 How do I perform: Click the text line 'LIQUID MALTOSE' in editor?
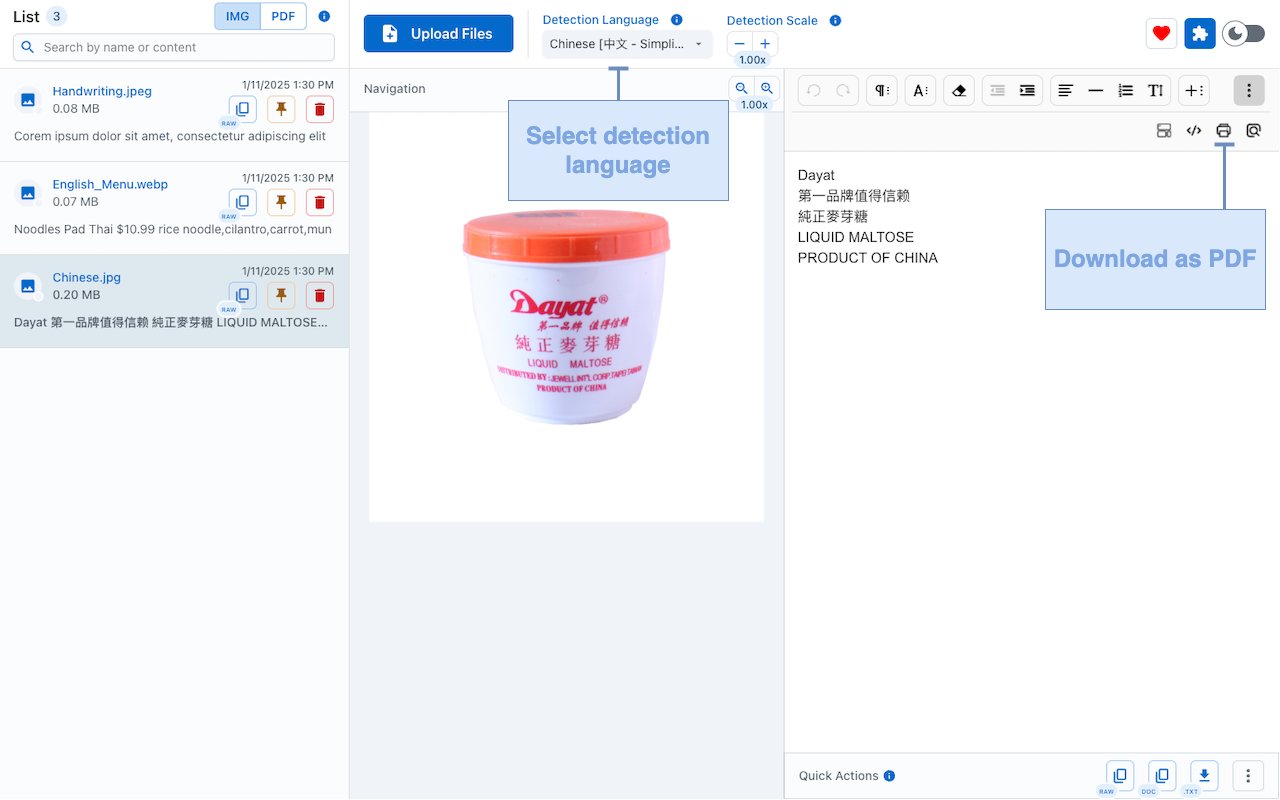point(856,237)
